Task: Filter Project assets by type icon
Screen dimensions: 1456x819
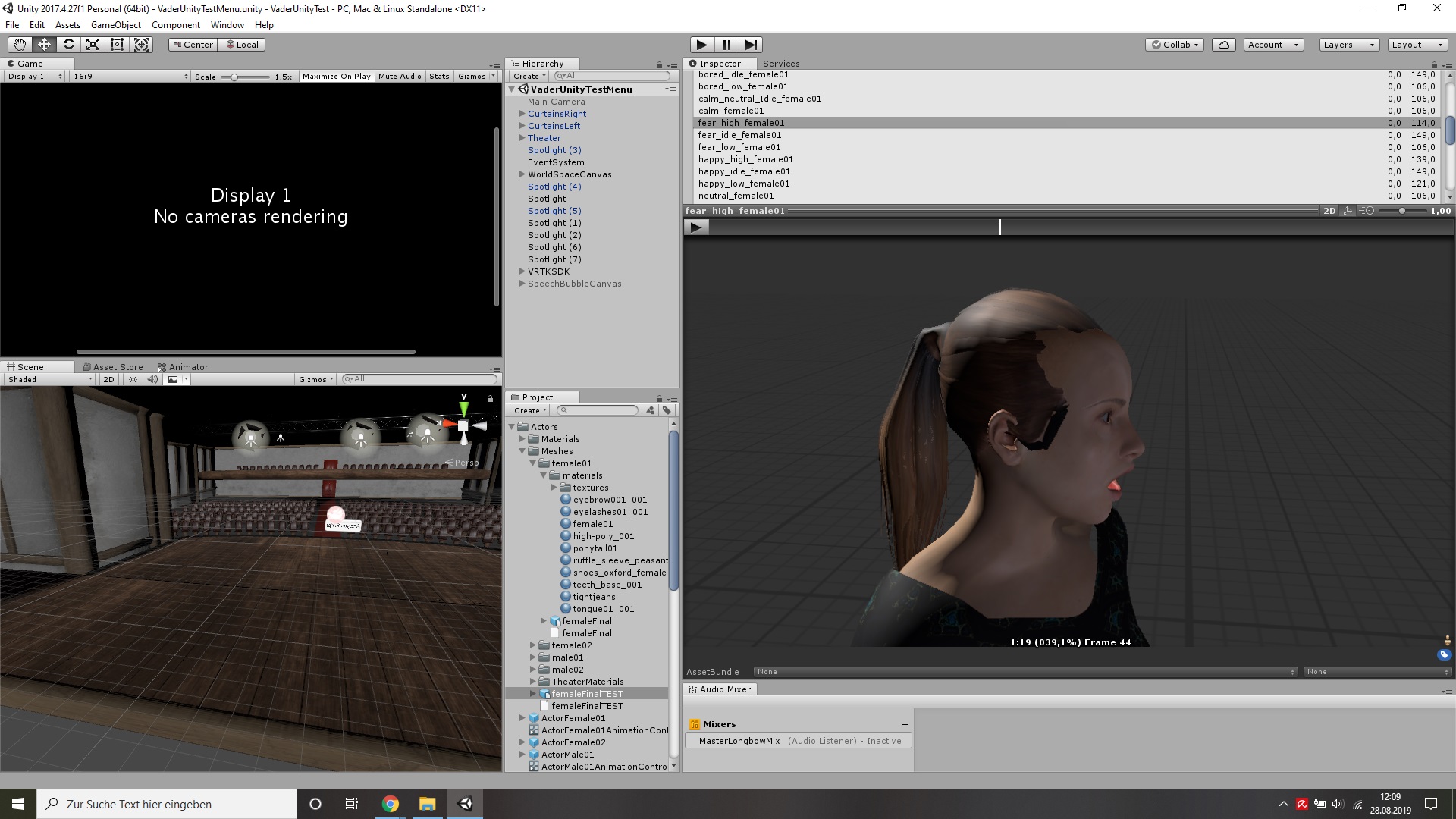Action: tap(650, 410)
